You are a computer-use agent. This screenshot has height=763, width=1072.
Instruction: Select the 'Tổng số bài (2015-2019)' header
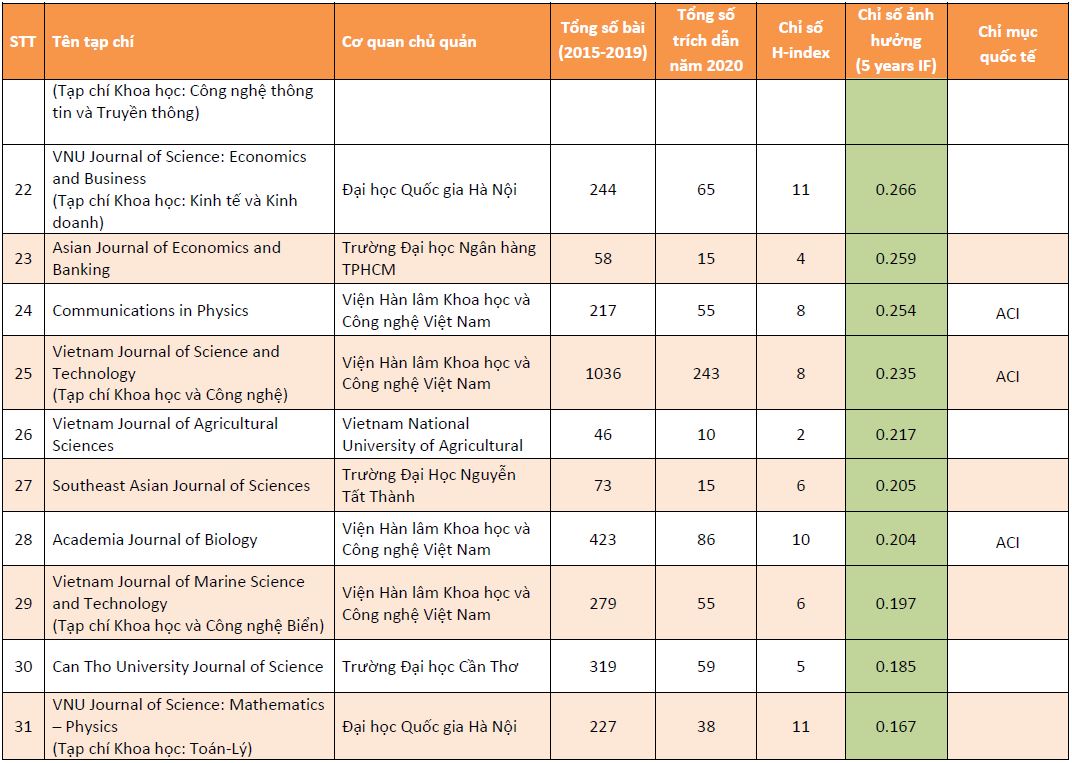603,41
